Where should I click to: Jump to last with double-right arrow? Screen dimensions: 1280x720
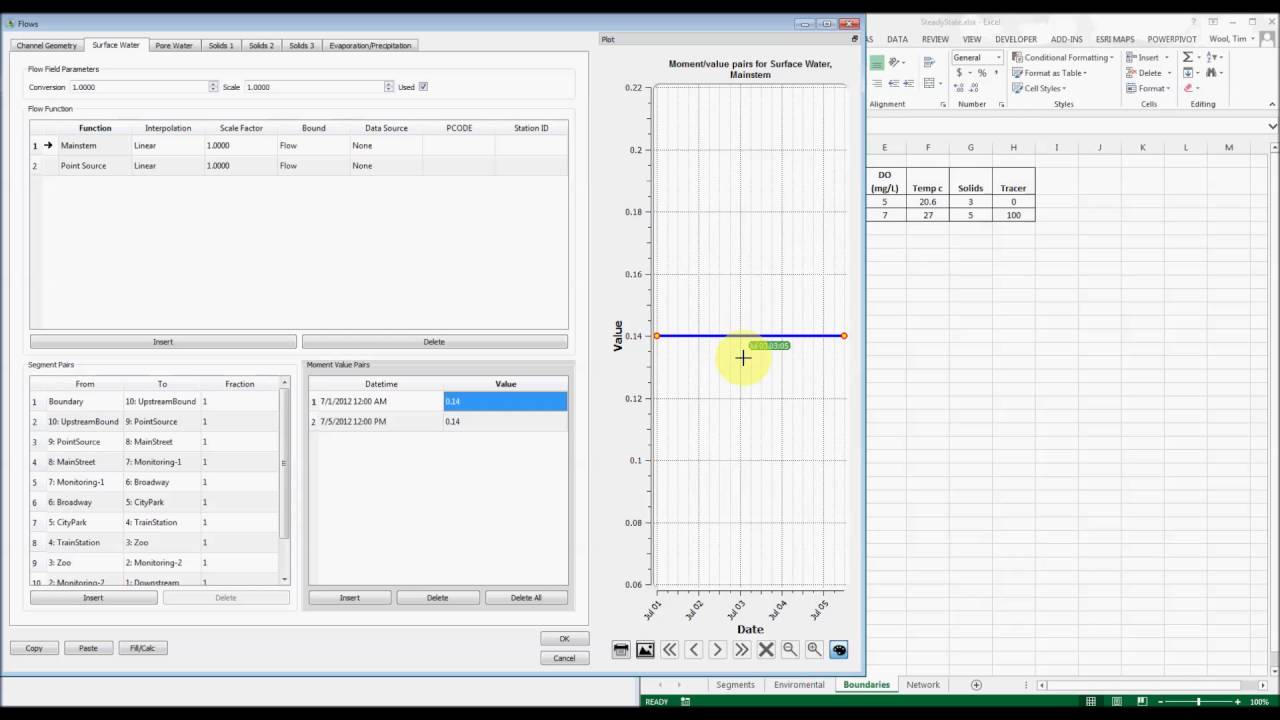point(741,650)
